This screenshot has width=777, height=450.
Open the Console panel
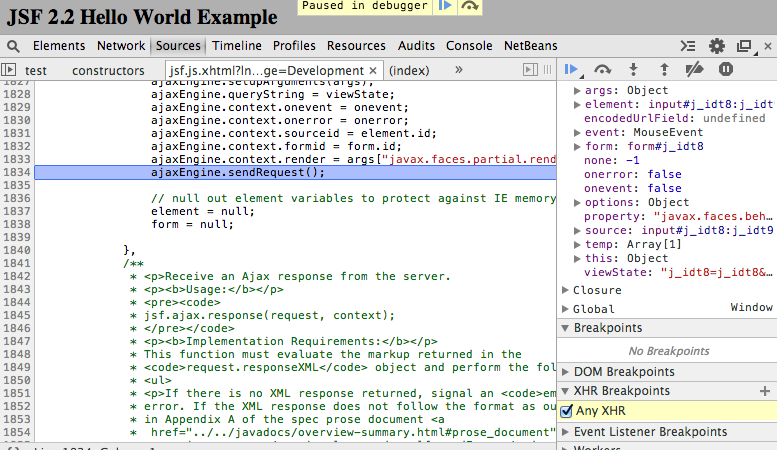469,46
